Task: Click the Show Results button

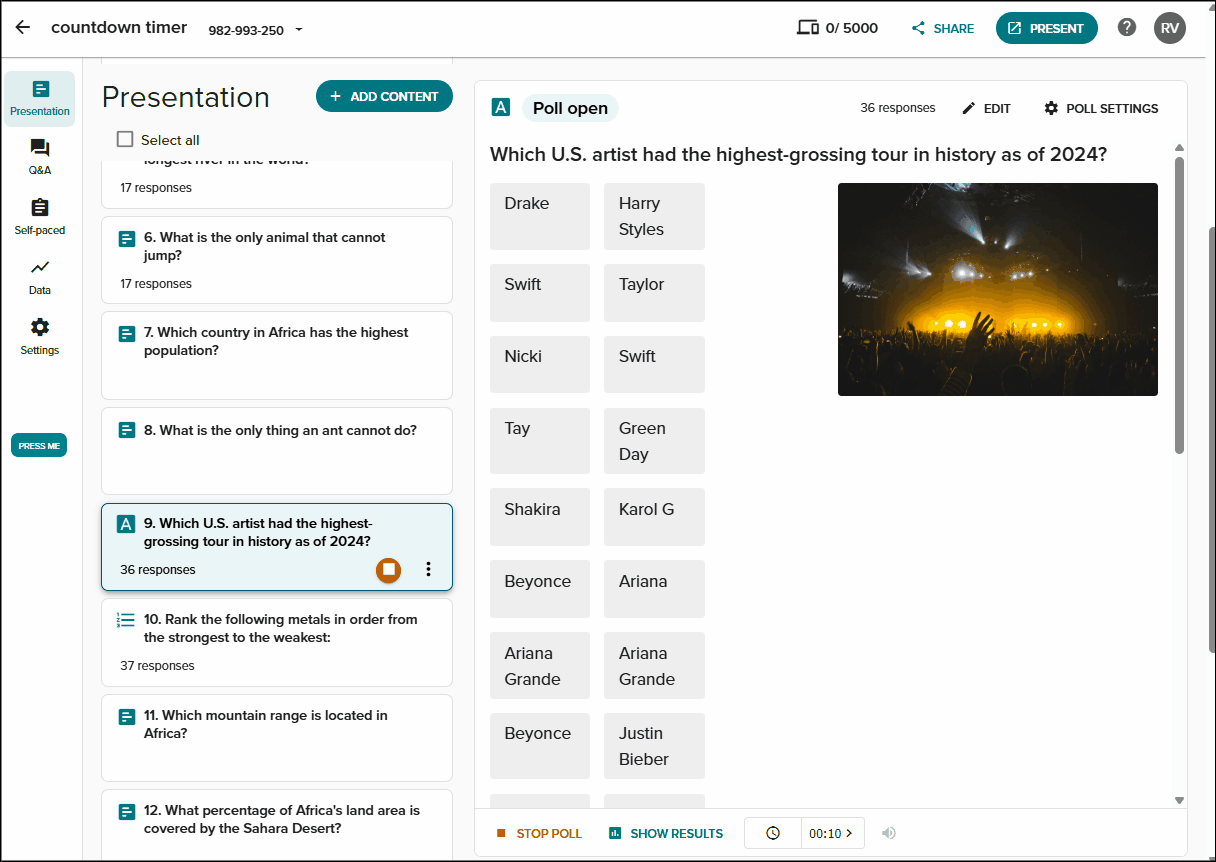Action: [666, 833]
